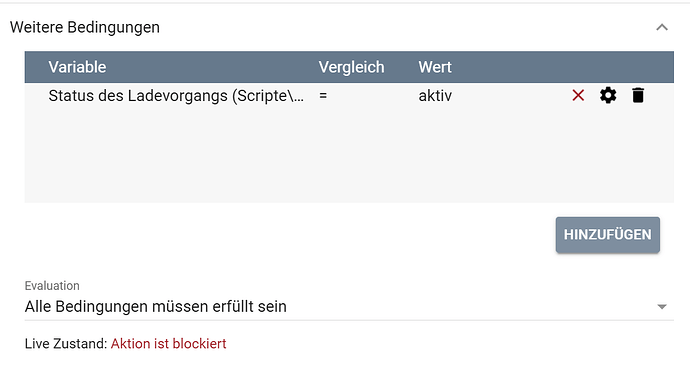Open the Evaluation dropdown arrow

click(x=662, y=307)
